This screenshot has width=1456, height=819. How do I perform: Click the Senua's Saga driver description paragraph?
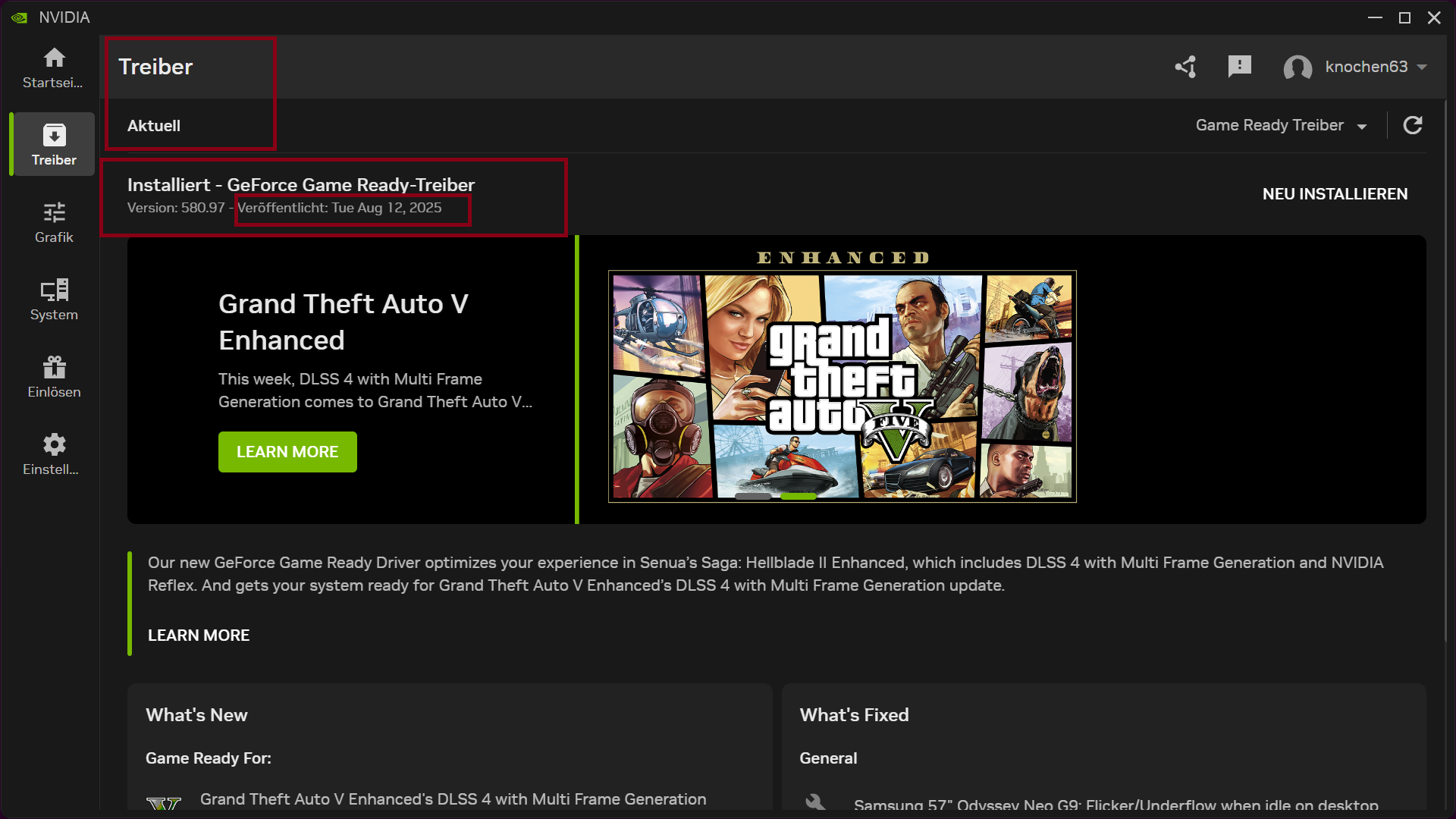click(766, 574)
